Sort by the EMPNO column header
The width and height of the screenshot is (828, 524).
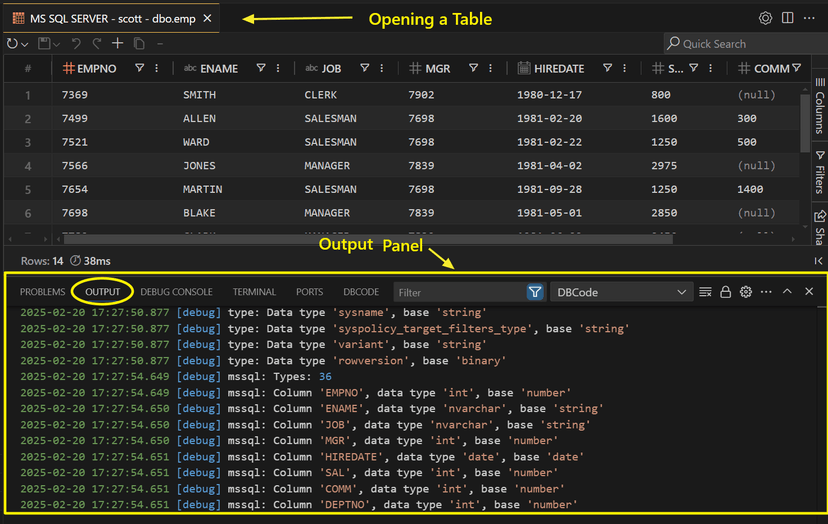(x=97, y=69)
